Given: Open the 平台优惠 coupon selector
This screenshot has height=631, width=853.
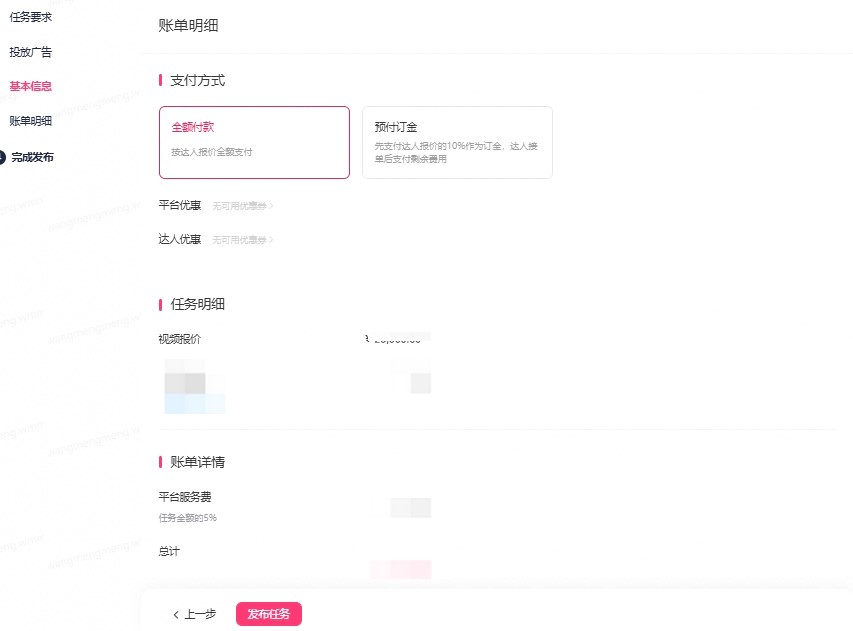Looking at the screenshot, I should [242, 206].
